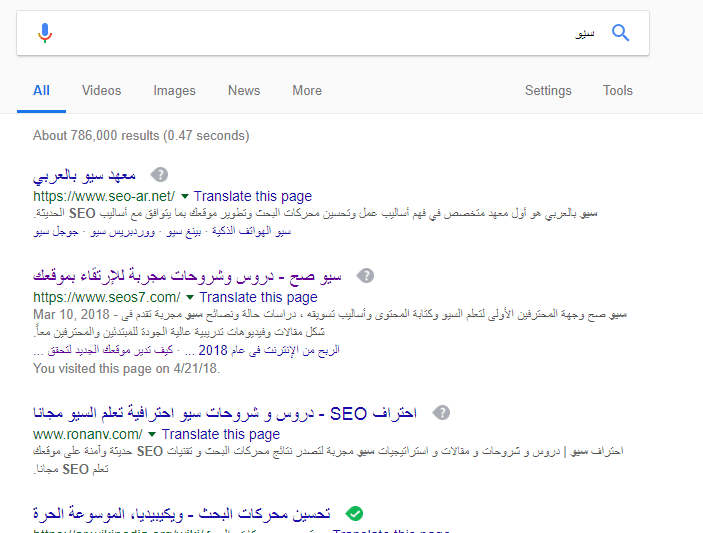Click the blue search magnifier button

coord(621,33)
